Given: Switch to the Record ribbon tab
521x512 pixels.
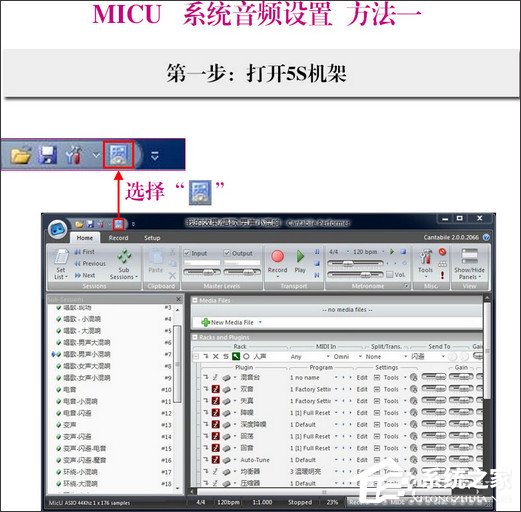Looking at the screenshot, I should point(118,238).
